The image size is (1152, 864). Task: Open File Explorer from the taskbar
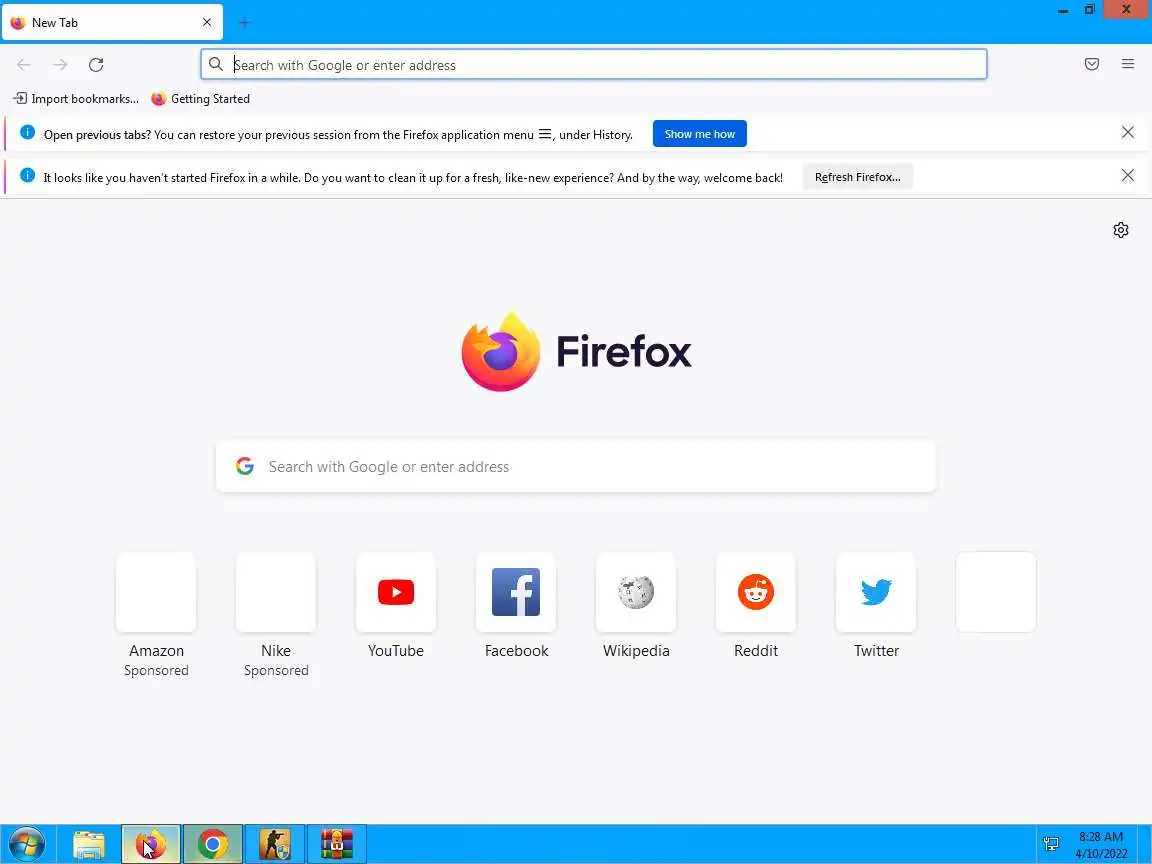(x=89, y=844)
